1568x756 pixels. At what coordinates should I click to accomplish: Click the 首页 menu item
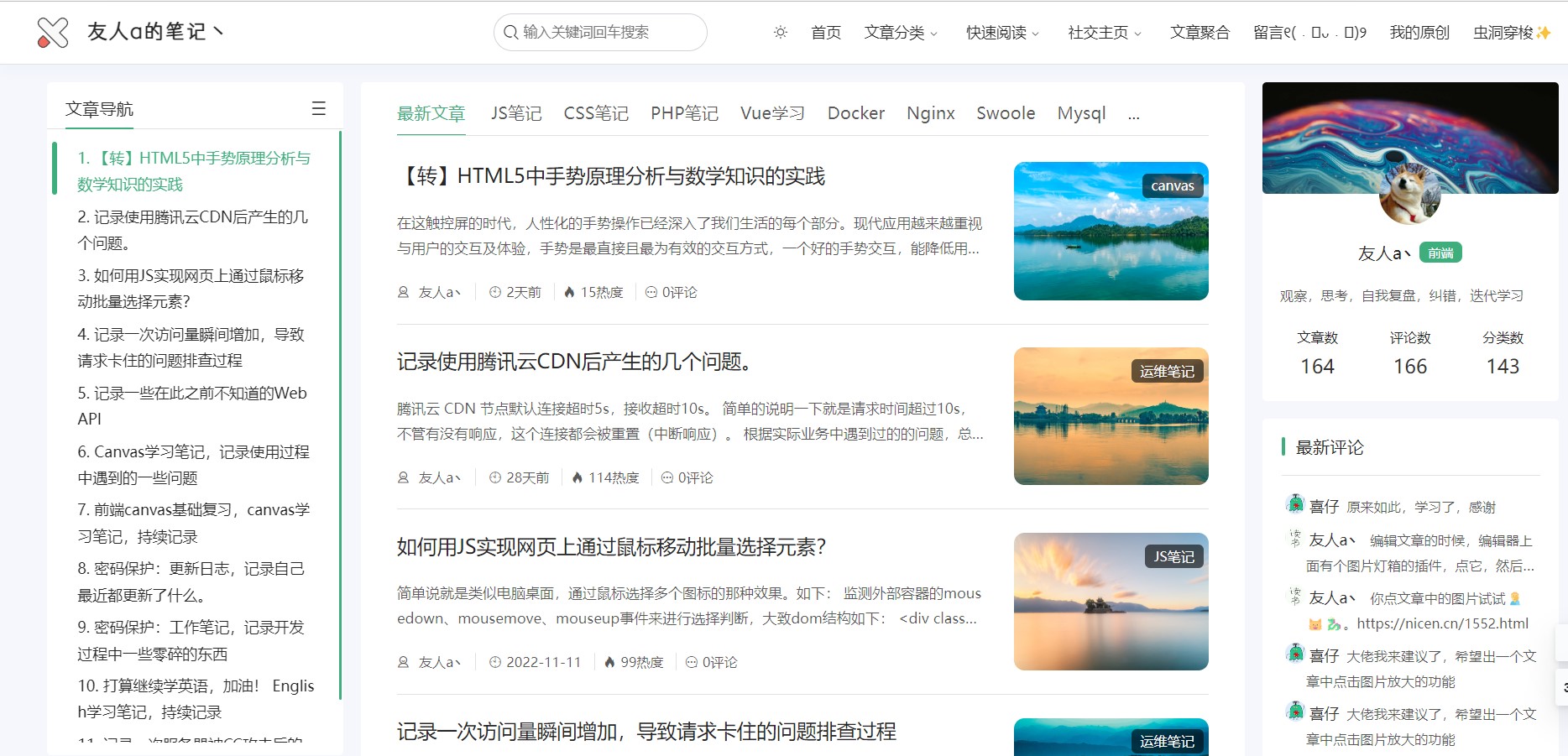click(825, 33)
